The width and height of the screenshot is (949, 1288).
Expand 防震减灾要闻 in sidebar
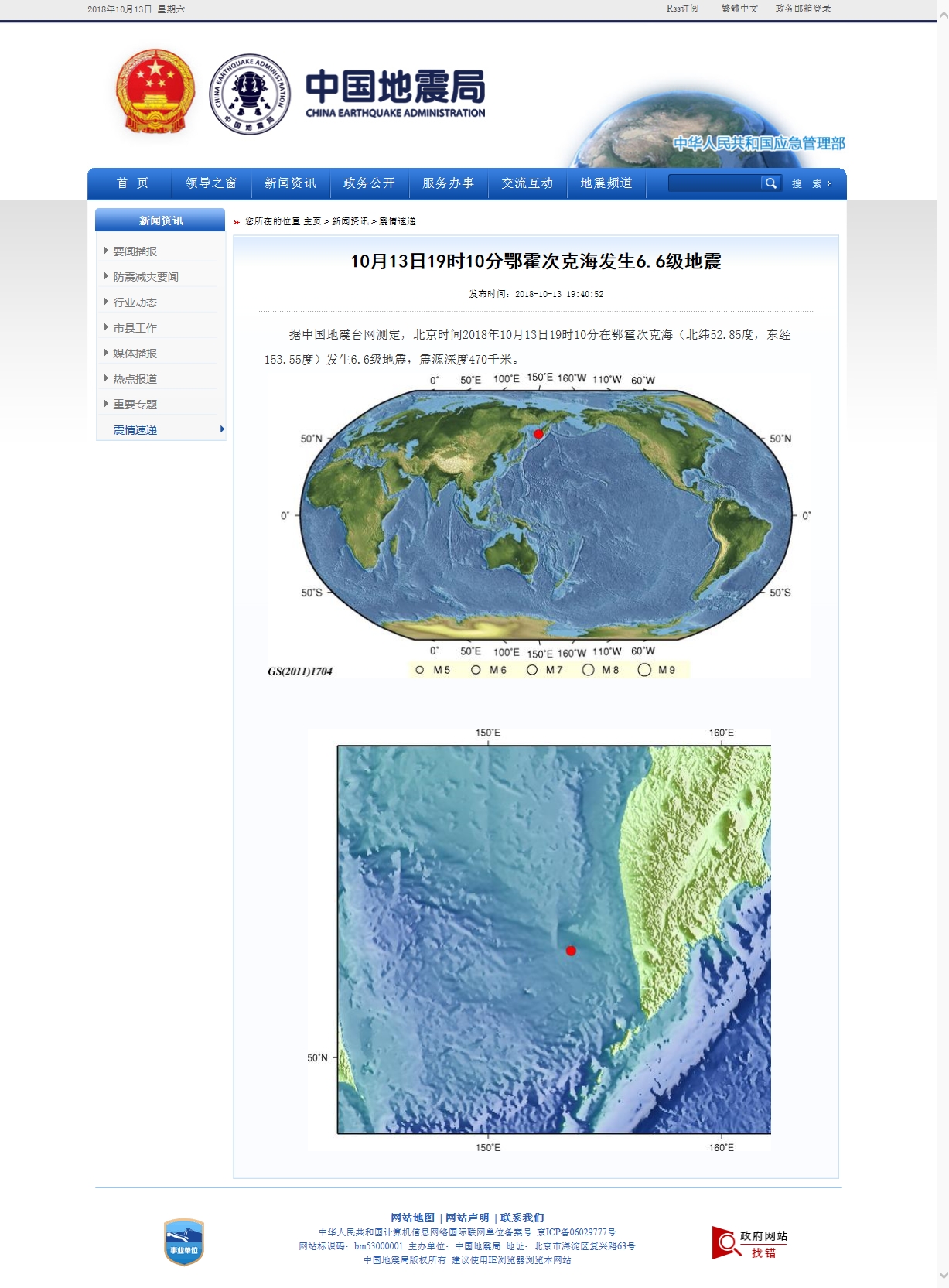[145, 277]
